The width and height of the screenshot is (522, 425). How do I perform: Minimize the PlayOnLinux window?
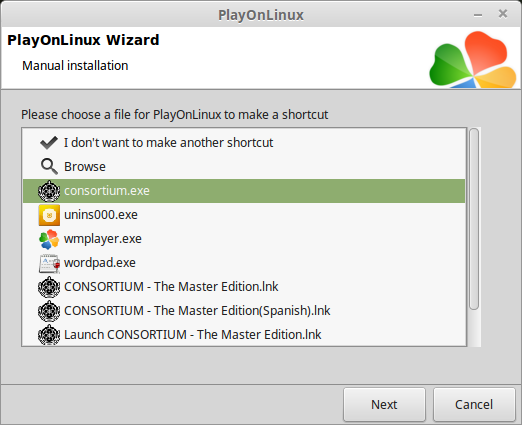coord(478,15)
